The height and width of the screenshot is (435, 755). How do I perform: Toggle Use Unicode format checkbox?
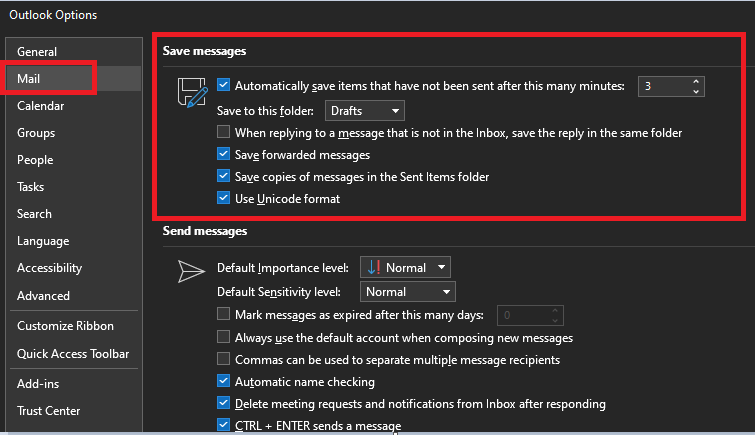(x=223, y=198)
